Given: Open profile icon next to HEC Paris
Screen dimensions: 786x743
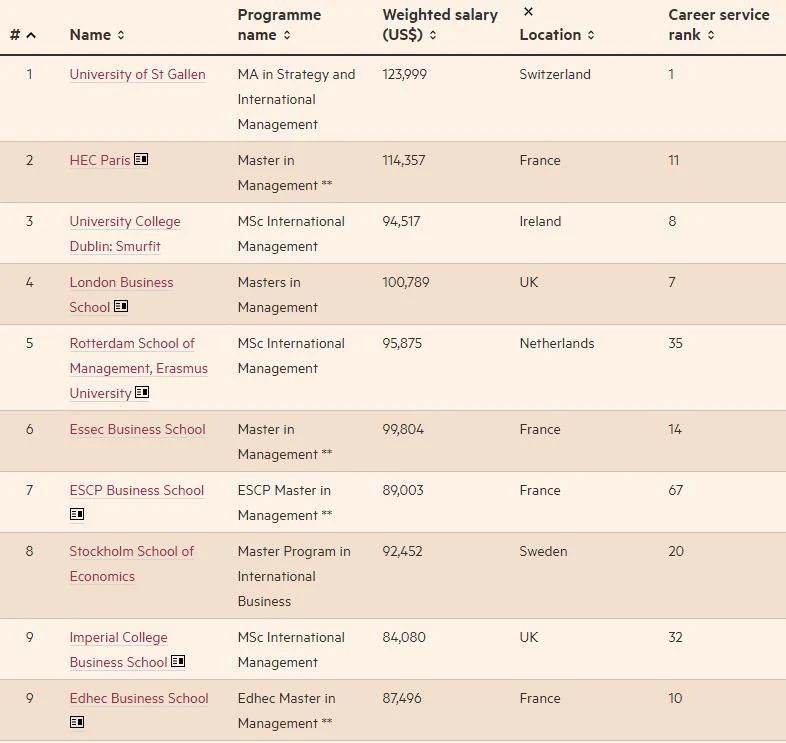Looking at the screenshot, I should [x=141, y=159].
